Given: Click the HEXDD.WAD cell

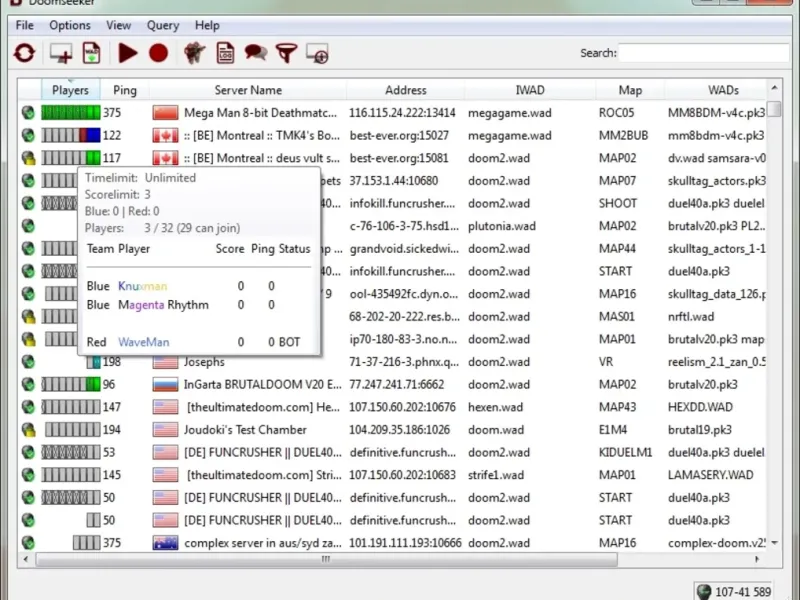Looking at the screenshot, I should (700, 407).
